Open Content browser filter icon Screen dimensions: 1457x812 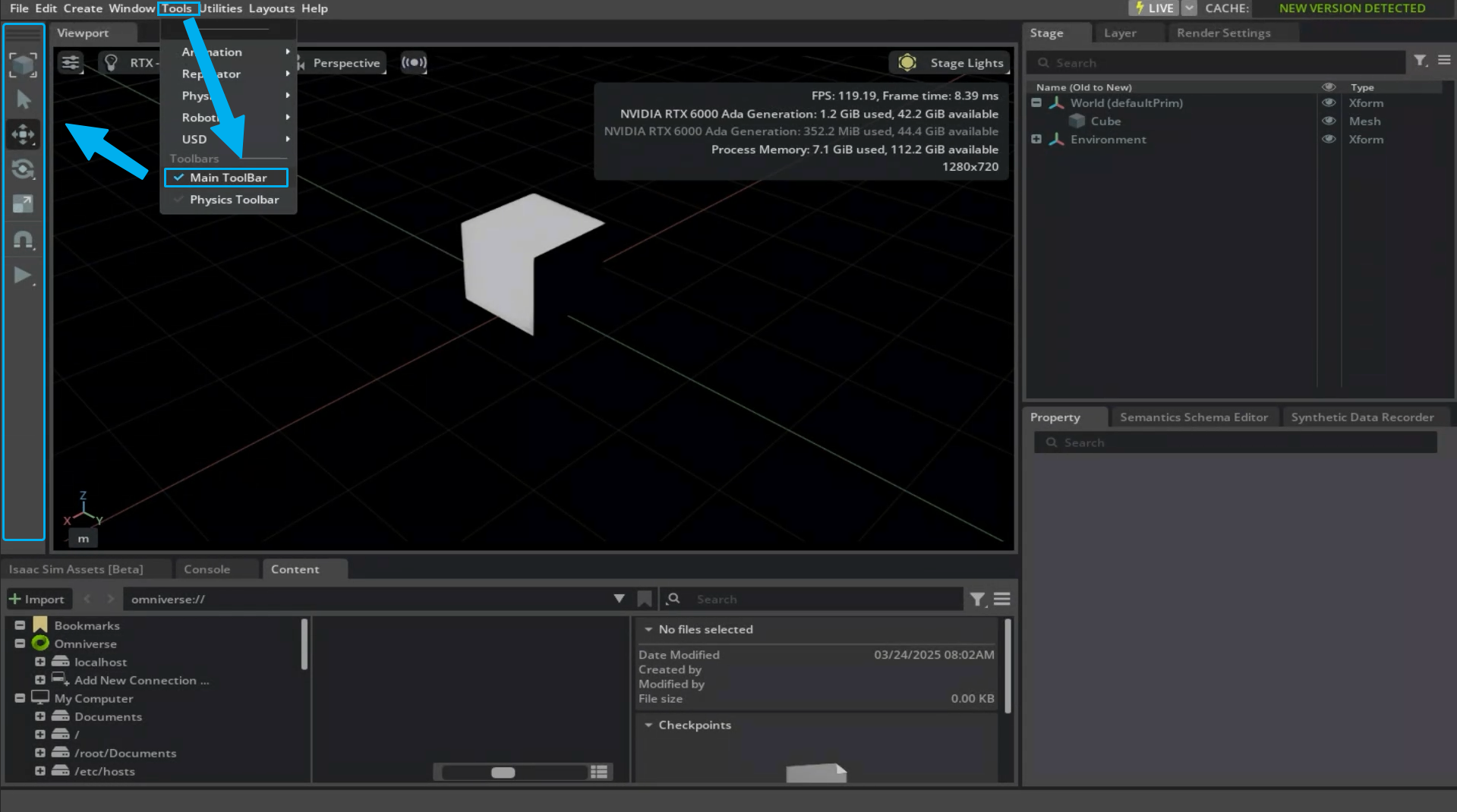[978, 600]
